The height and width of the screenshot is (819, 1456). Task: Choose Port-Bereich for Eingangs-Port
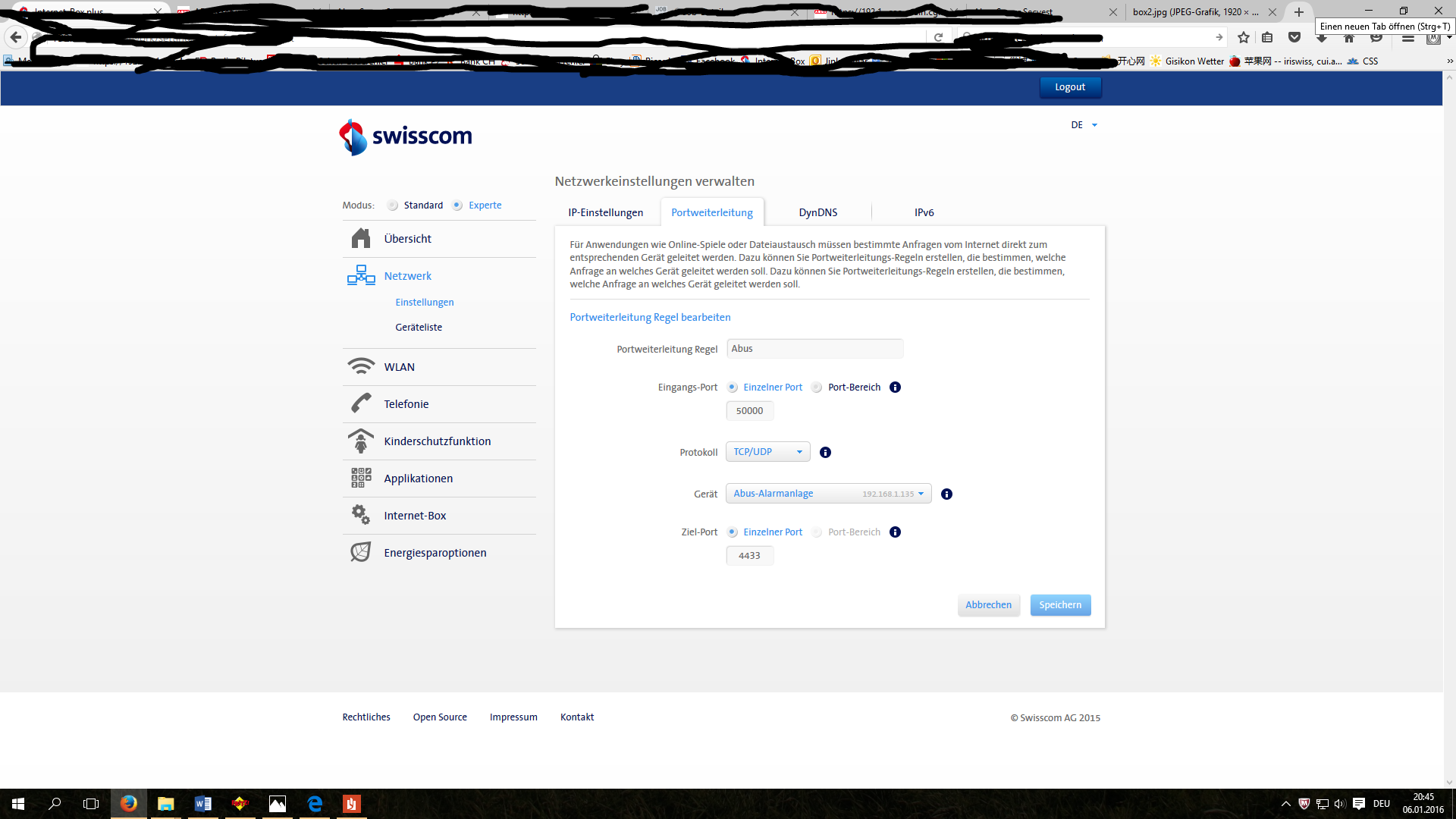pos(817,388)
